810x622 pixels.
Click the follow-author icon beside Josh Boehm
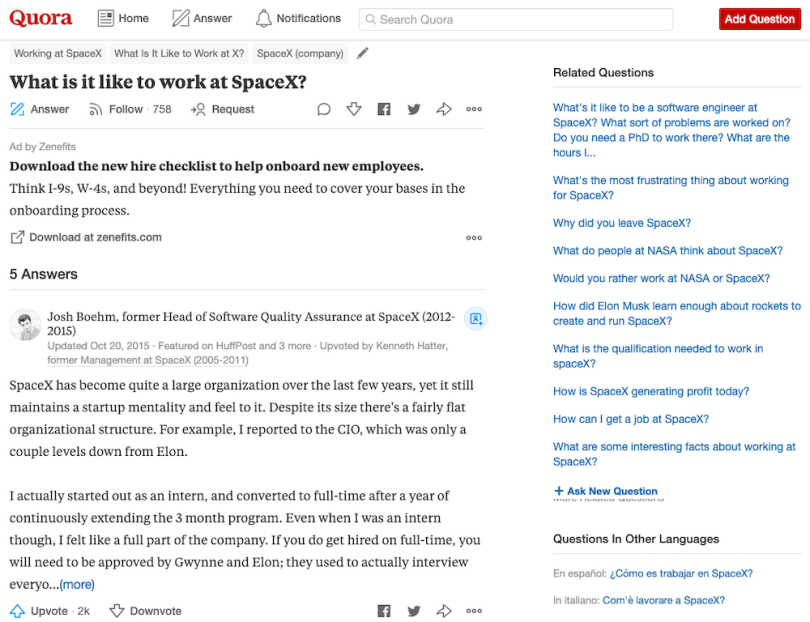coord(475,318)
